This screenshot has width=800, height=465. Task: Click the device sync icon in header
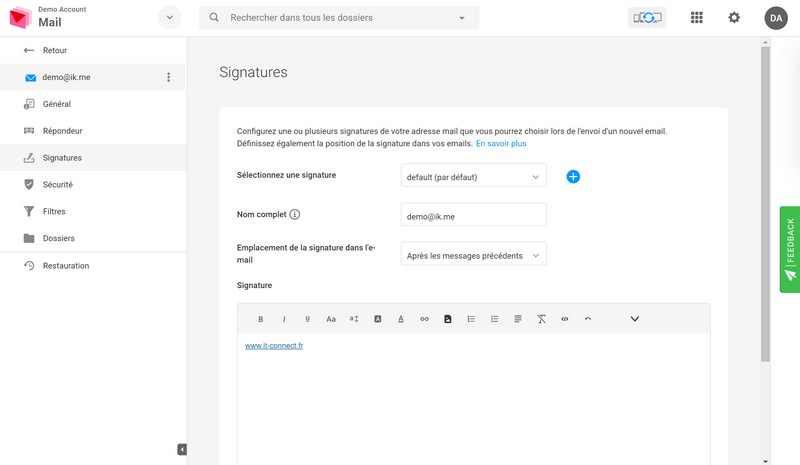coord(647,18)
